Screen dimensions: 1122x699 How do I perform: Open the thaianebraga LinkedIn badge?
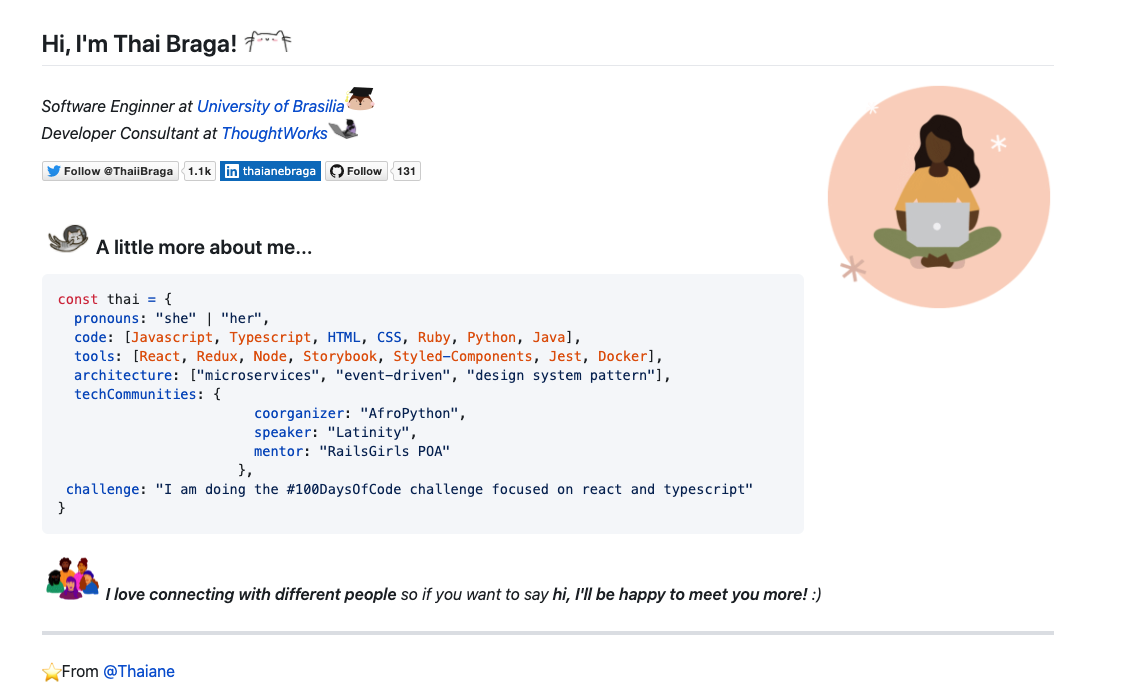[270, 170]
